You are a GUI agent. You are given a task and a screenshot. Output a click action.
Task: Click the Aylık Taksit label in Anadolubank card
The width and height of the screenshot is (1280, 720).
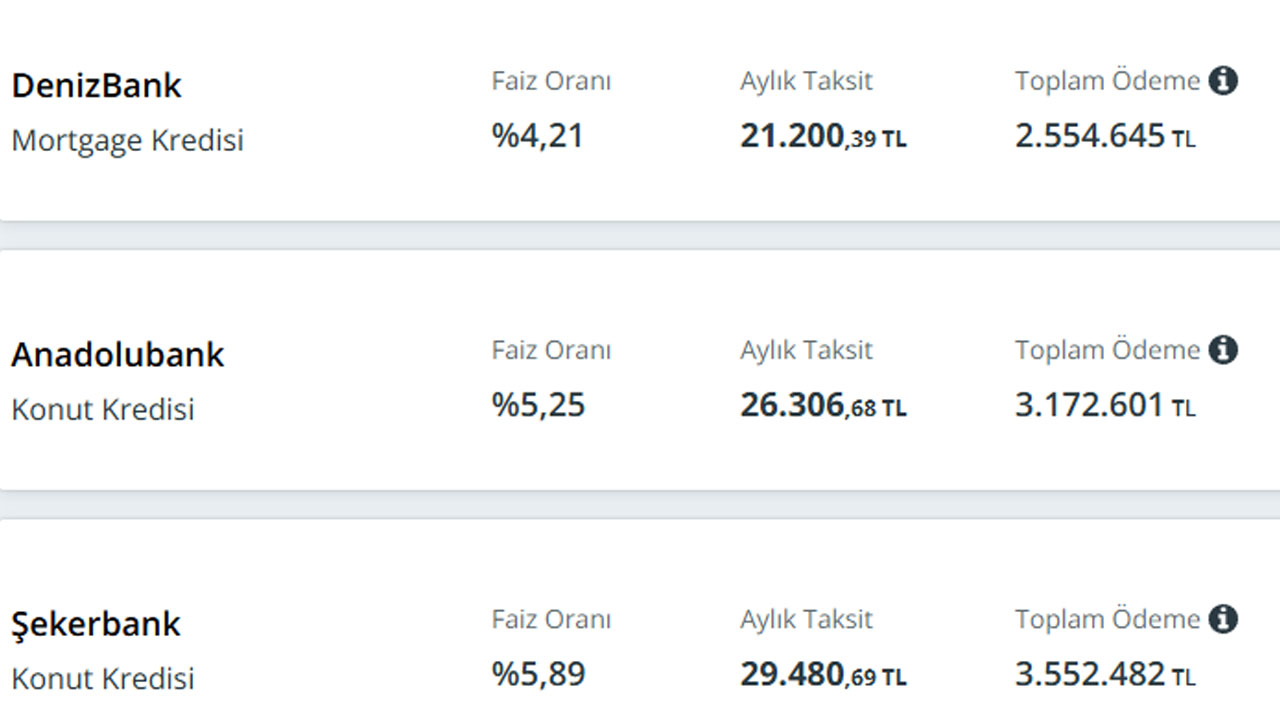[x=806, y=351]
